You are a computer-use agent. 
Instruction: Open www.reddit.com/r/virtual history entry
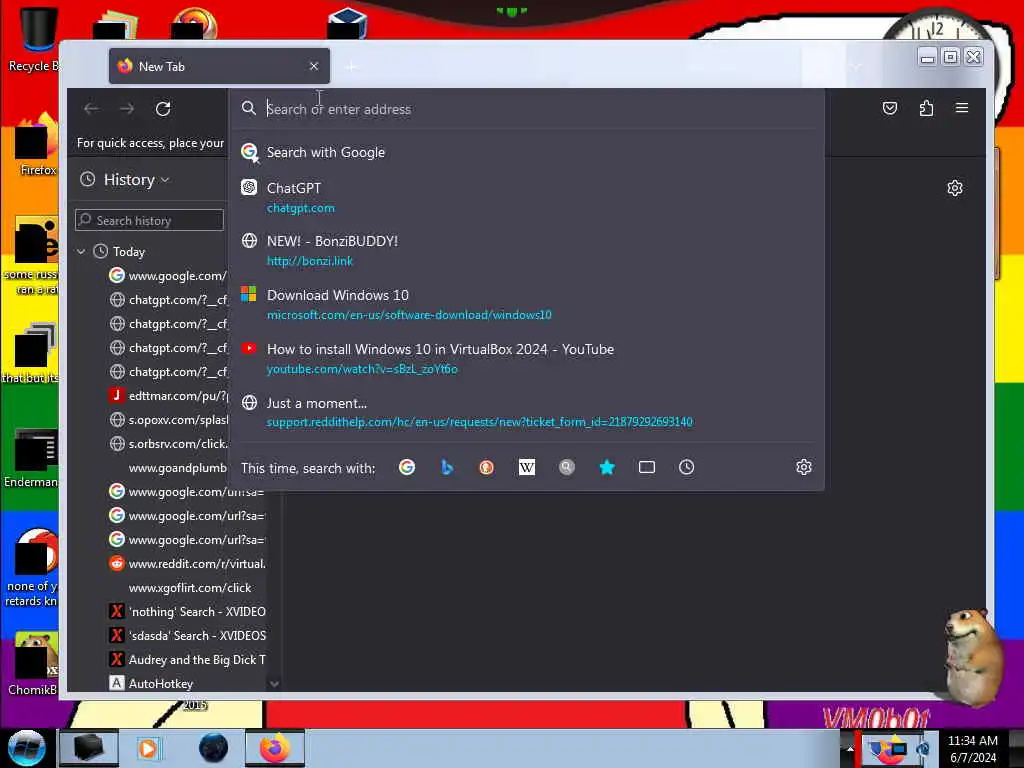click(186, 564)
